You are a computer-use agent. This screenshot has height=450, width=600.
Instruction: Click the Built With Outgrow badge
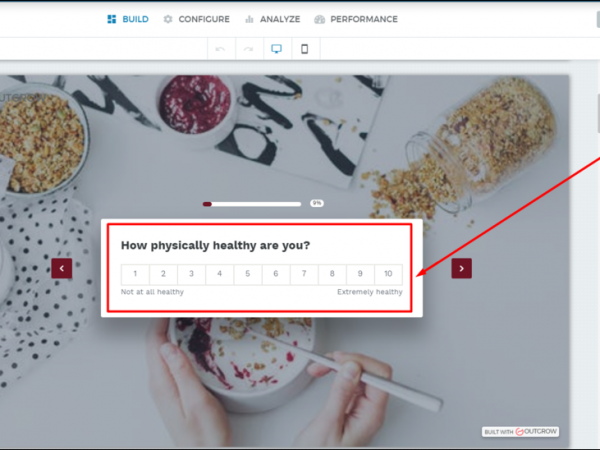(520, 432)
